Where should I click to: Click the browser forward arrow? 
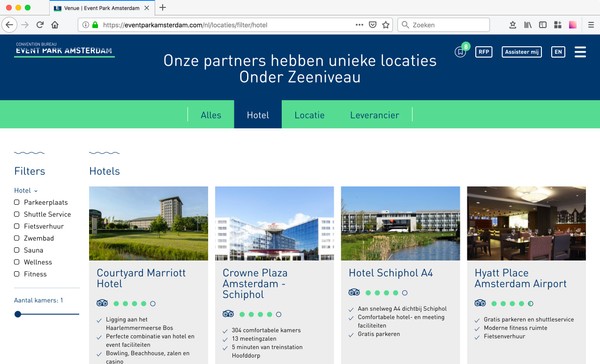25,25
